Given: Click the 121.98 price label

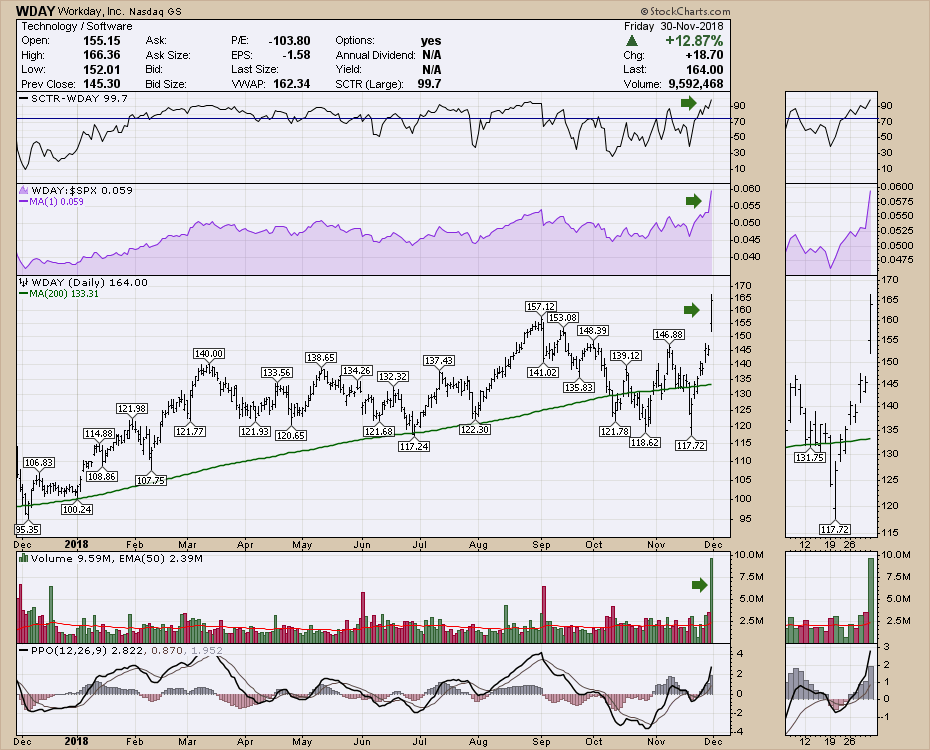Looking at the screenshot, I should pos(132,408).
